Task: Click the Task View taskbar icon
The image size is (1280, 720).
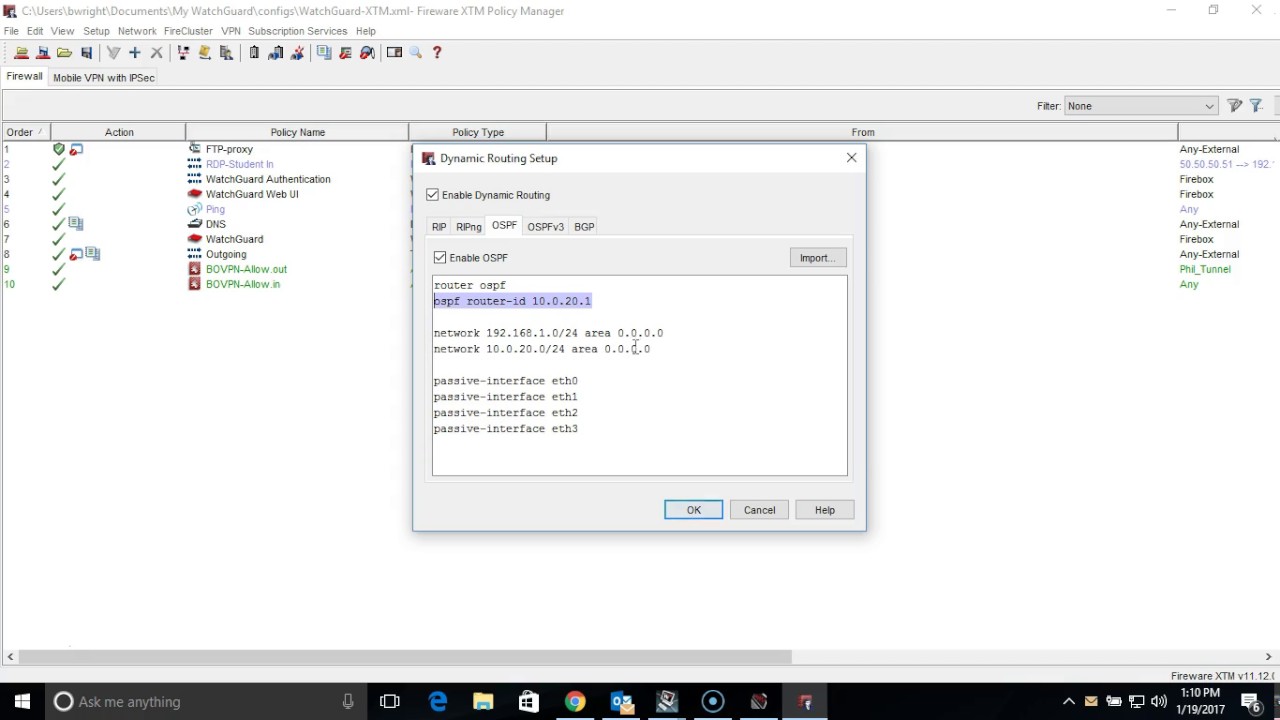Action: [390, 702]
